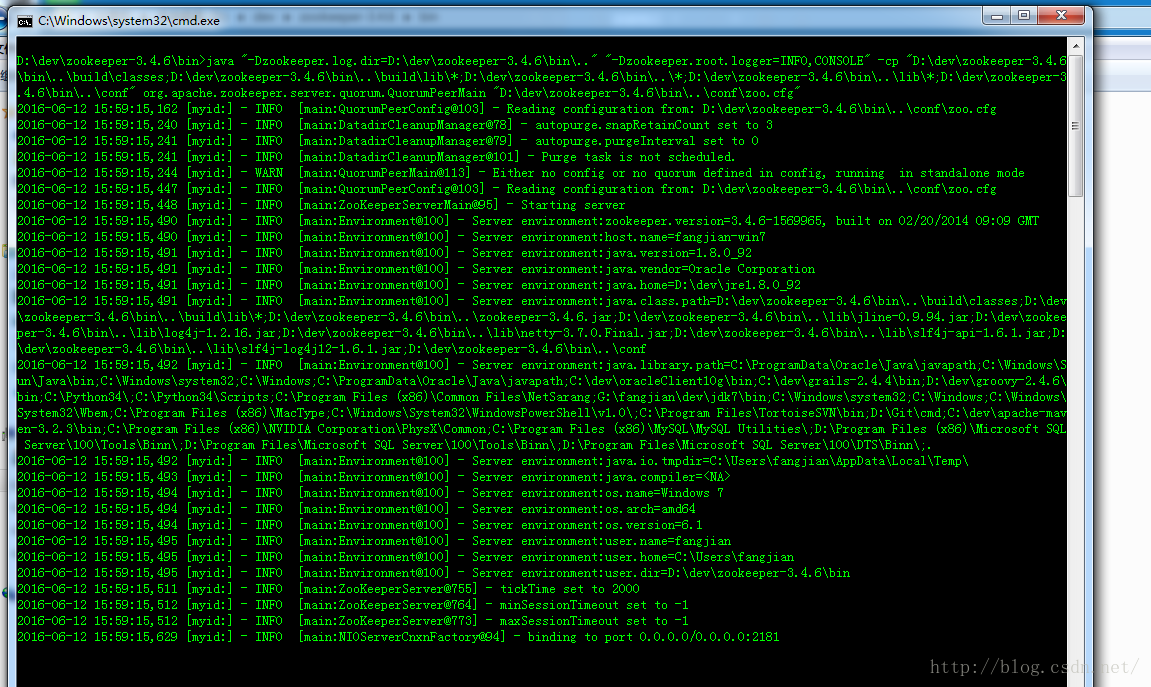Click '[main:ZooKeeperServer@773]' source tag
This screenshot has height=687, width=1151.
[x=388, y=621]
